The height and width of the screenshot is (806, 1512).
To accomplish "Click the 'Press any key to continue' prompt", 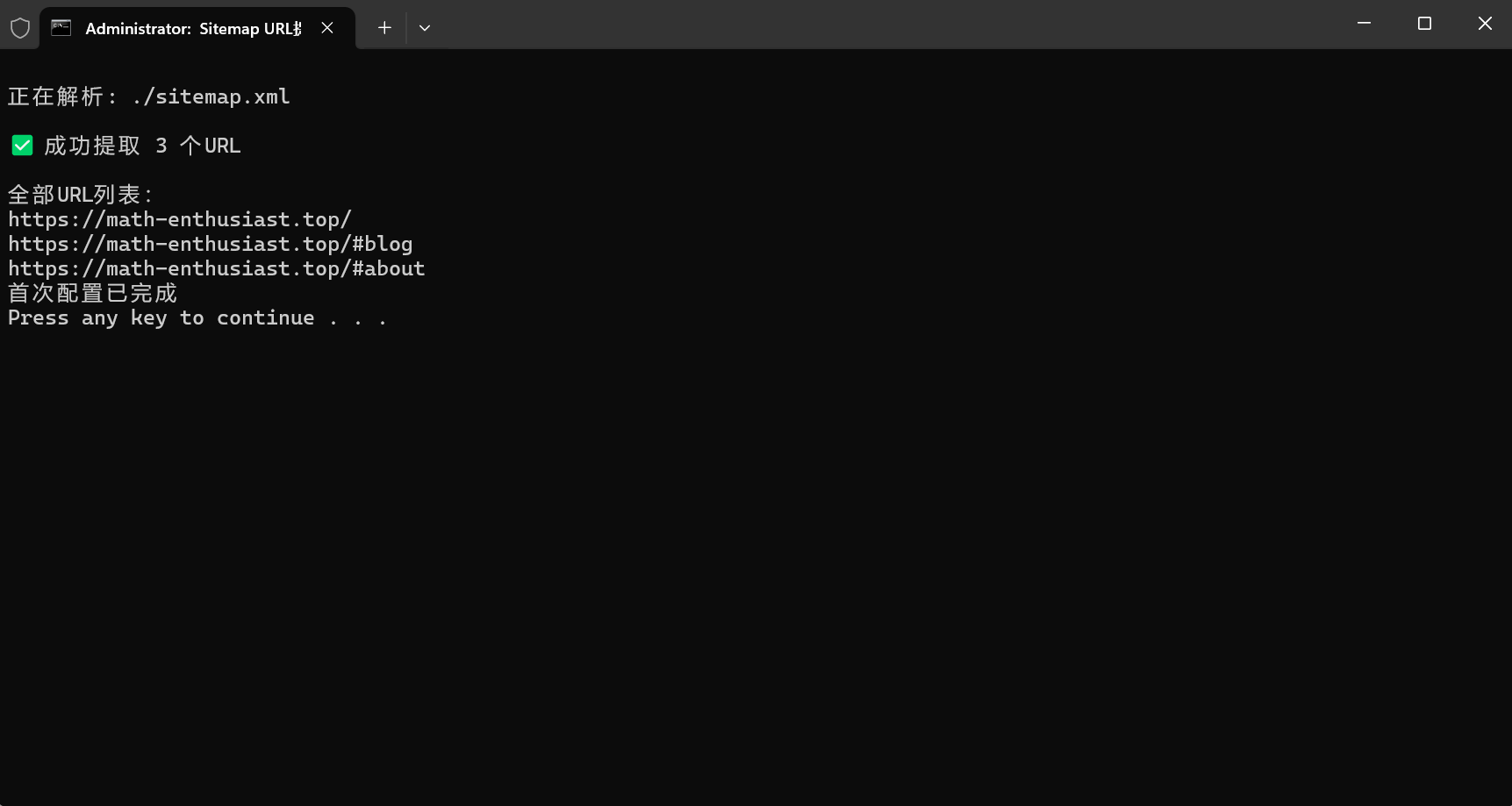I will coord(197,317).
